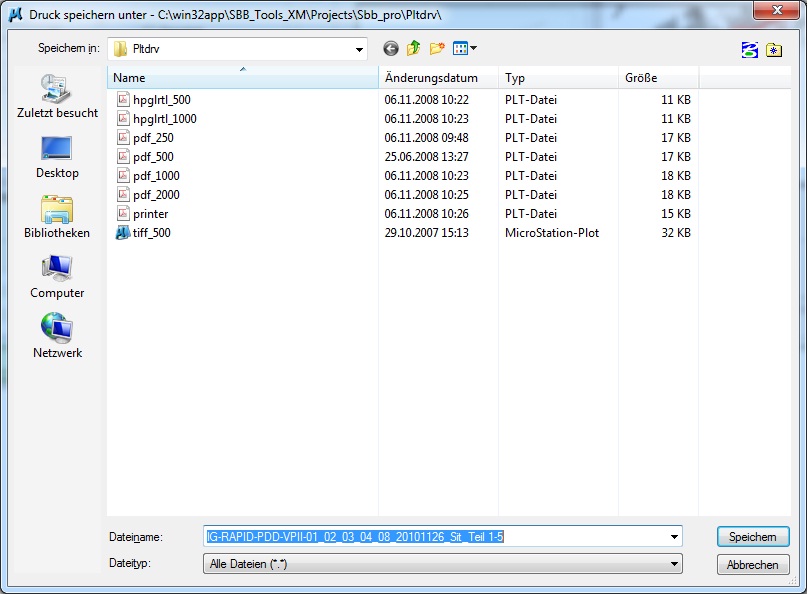Image resolution: width=808 pixels, height=594 pixels.
Task: Open the Dateityp combo box
Action: (443, 564)
